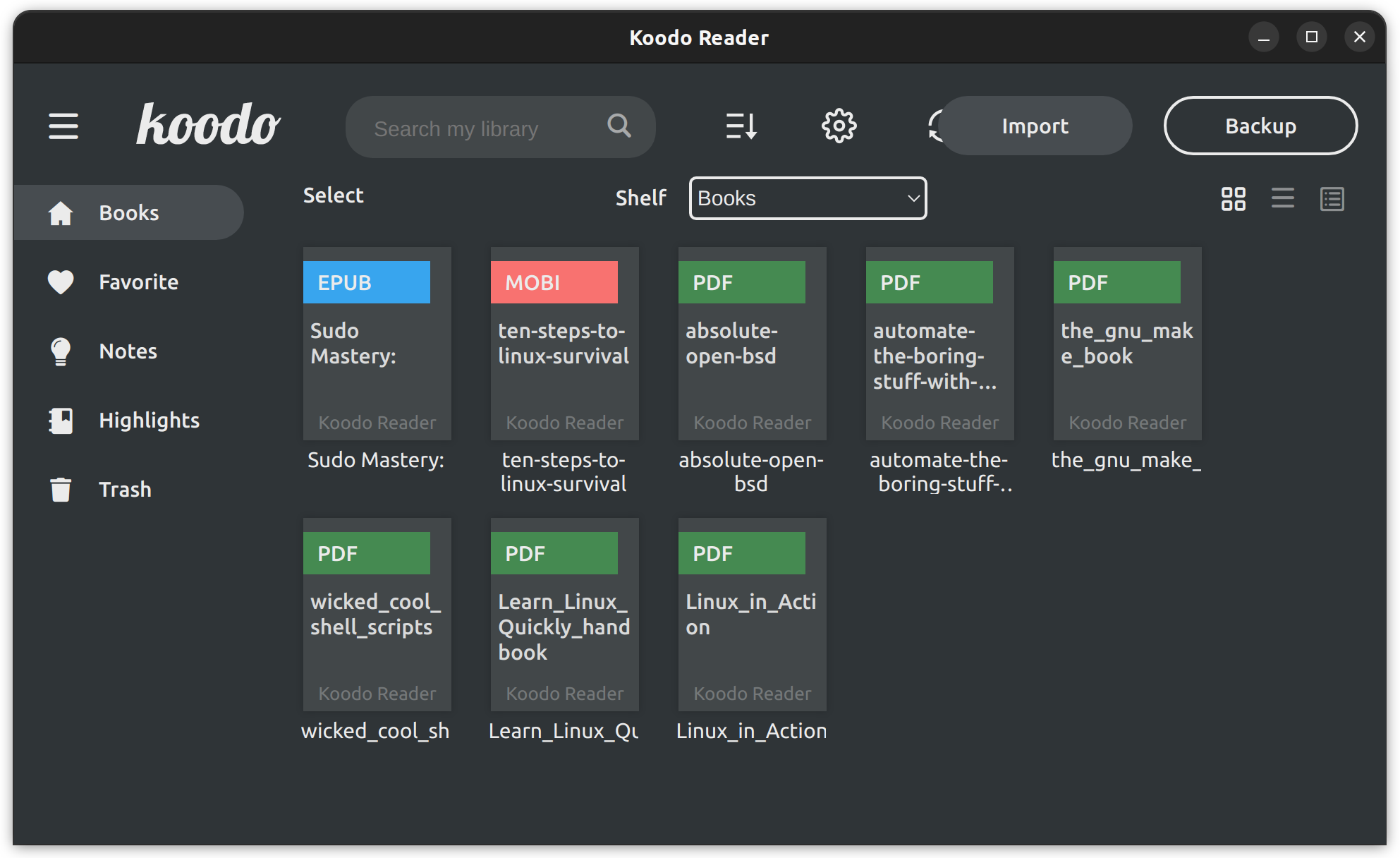The width and height of the screenshot is (1400, 858).
Task: Open the Notes section
Action: point(128,351)
